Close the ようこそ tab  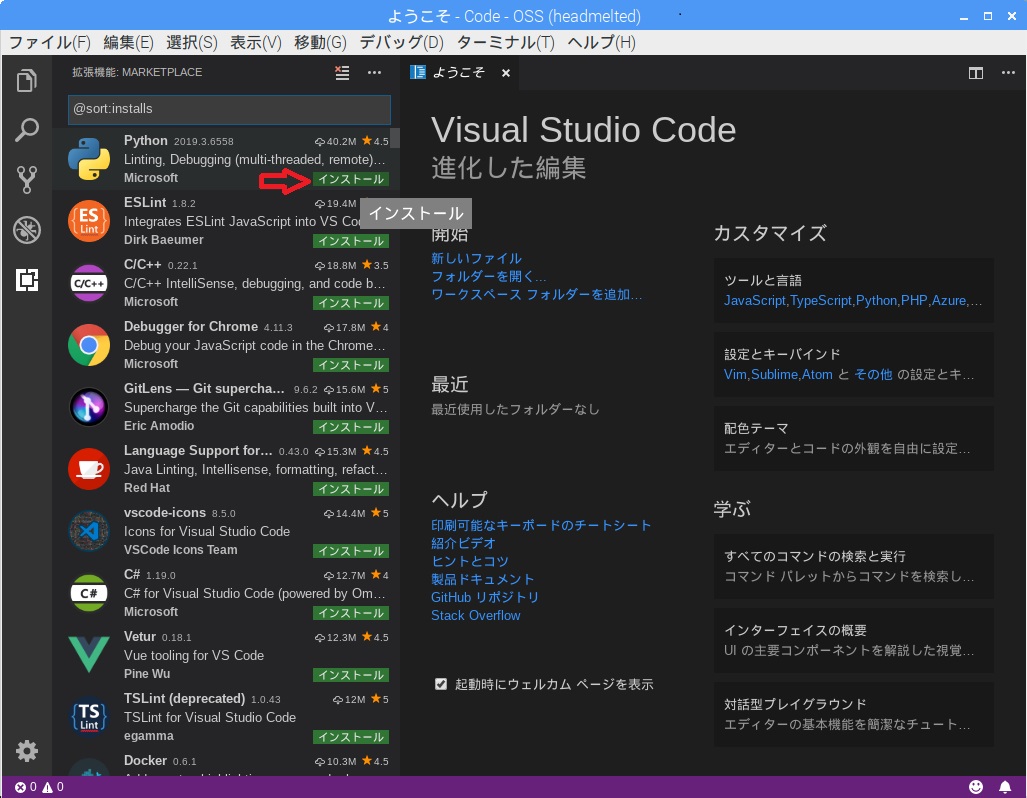click(506, 73)
